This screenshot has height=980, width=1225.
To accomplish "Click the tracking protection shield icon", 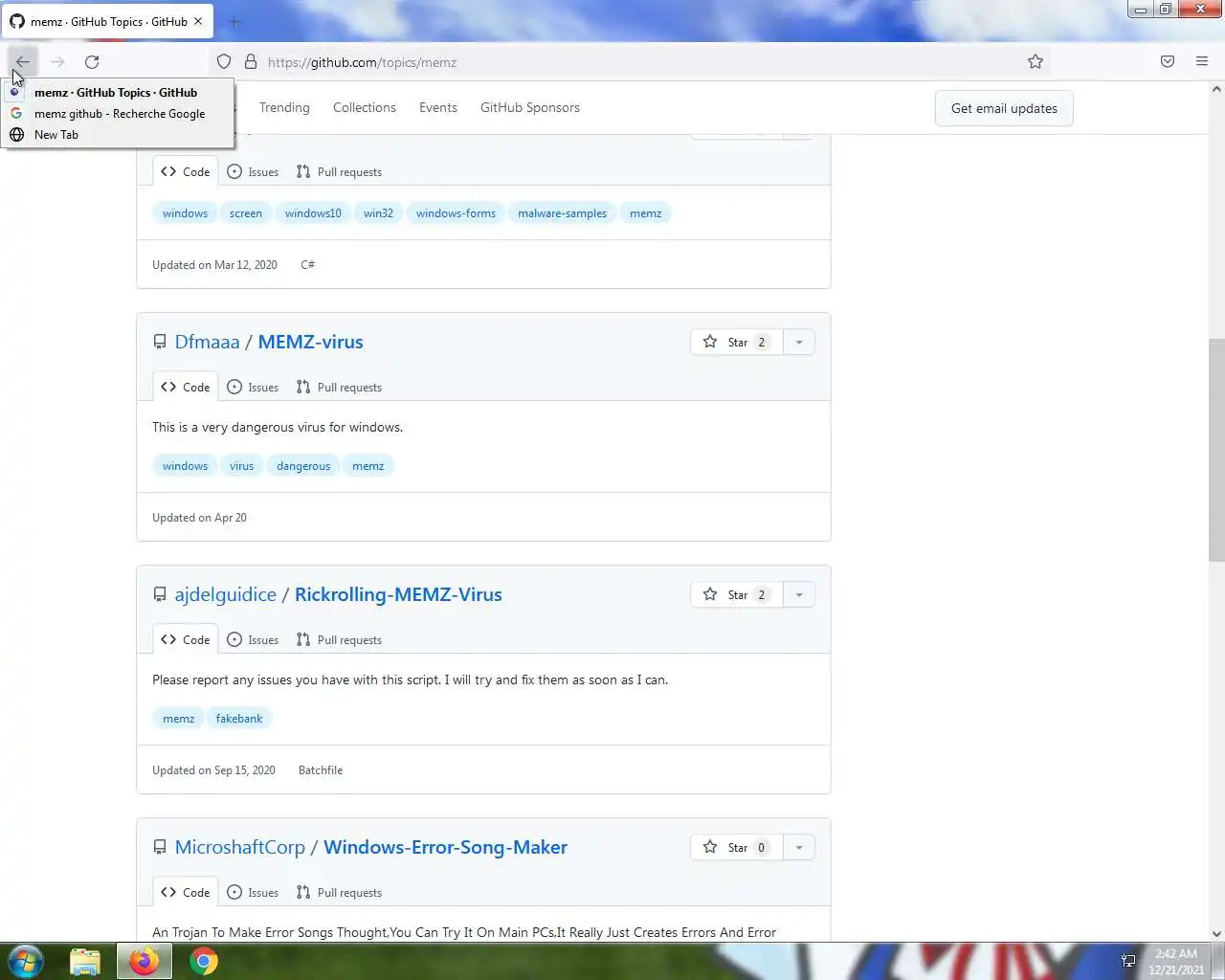I will click(224, 62).
